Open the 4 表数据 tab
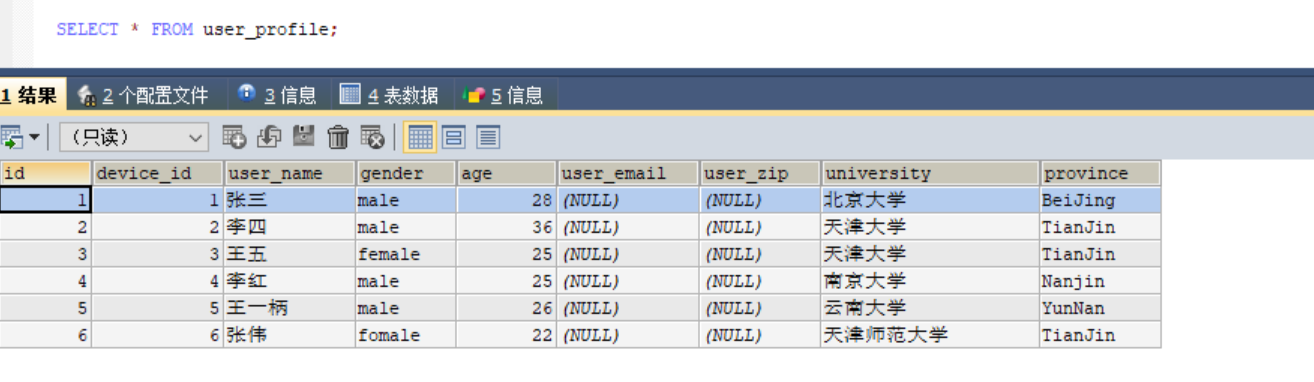 coord(390,96)
